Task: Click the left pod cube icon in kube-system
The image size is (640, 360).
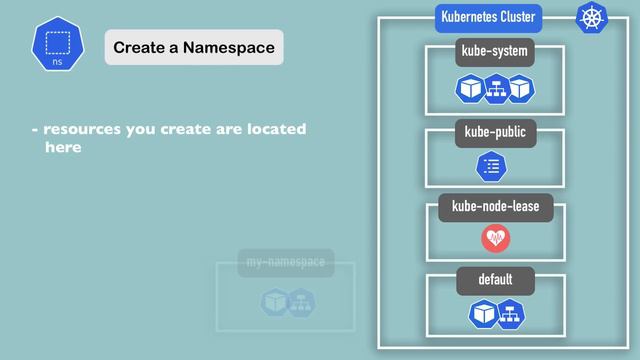Action: (x=470, y=88)
